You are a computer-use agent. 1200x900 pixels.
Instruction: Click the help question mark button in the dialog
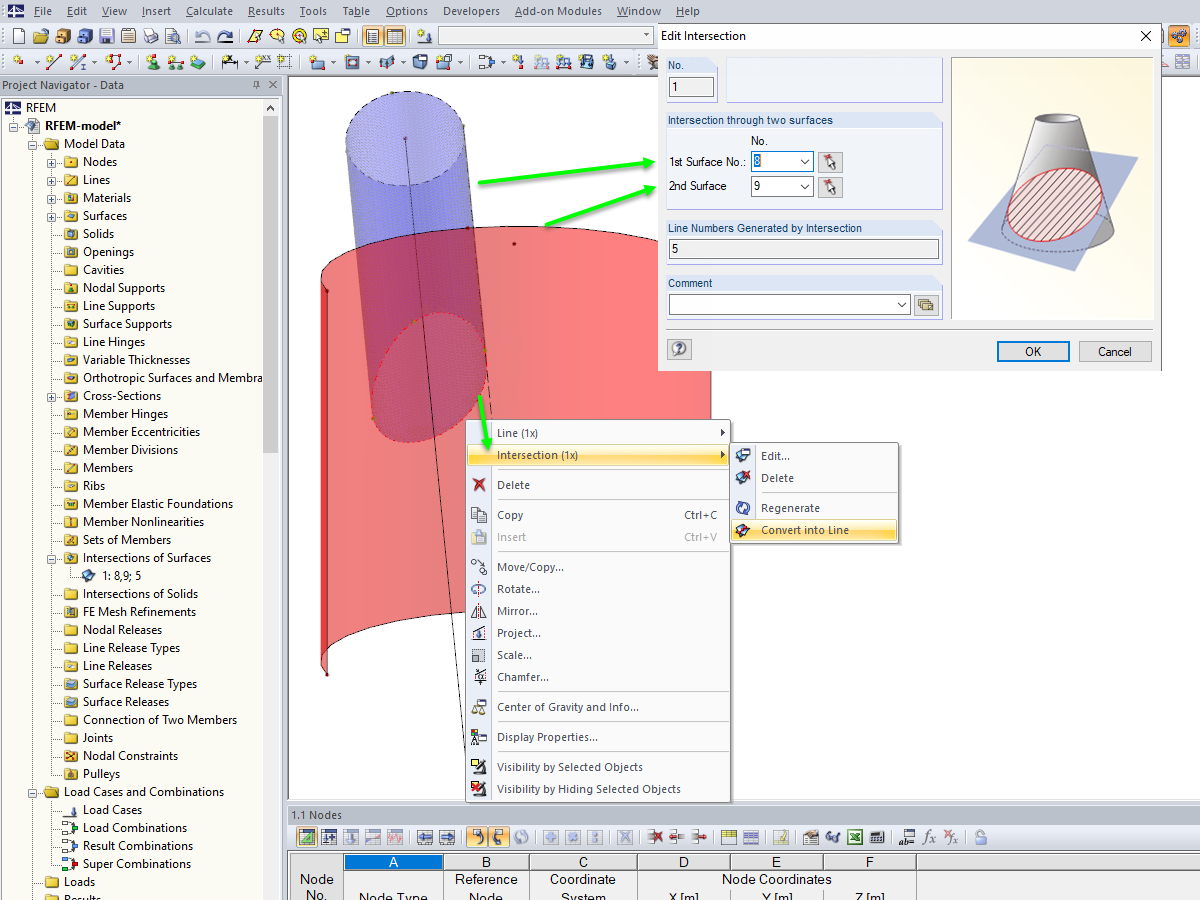680,349
